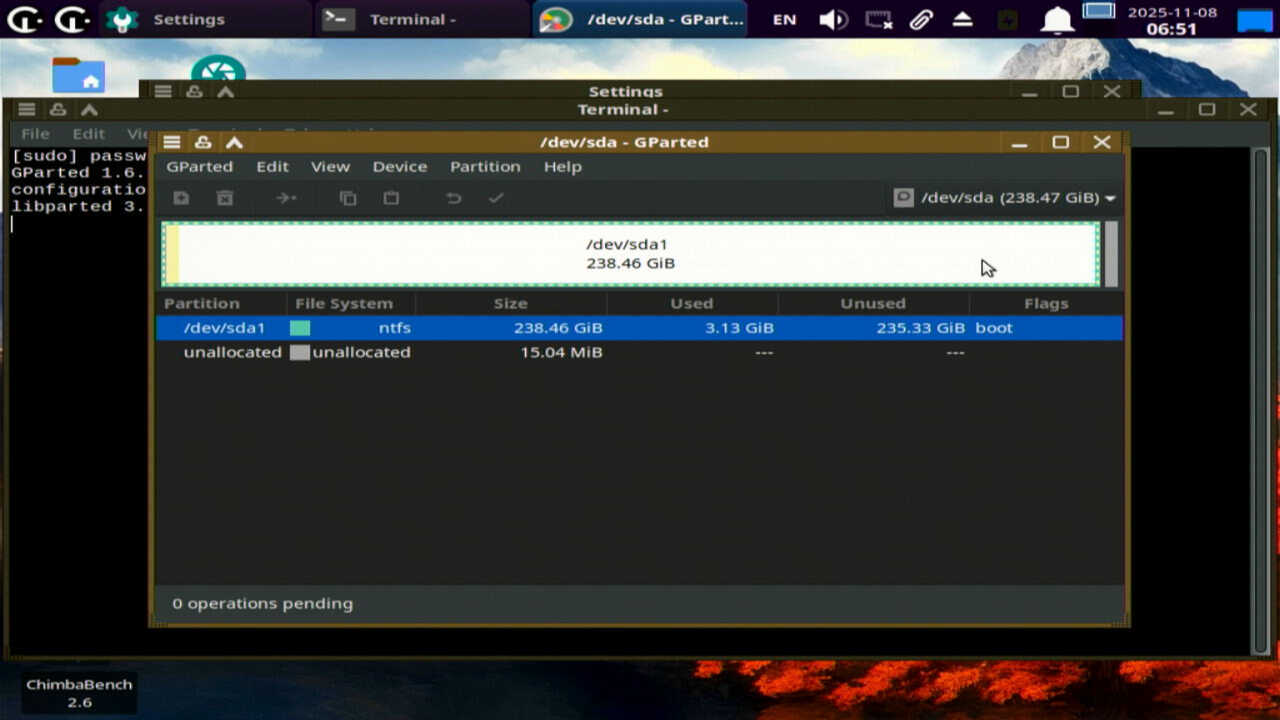This screenshot has width=1280, height=720.
Task: Open the Device menu
Action: point(400,167)
